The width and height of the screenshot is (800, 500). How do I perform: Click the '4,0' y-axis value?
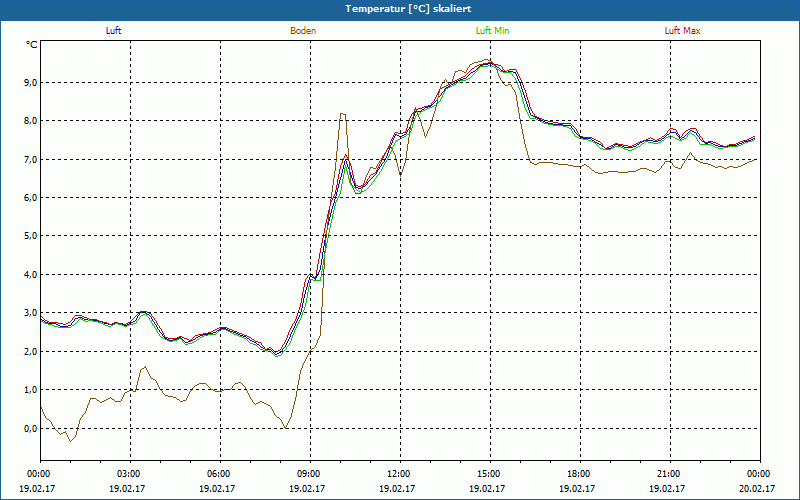(x=31, y=274)
